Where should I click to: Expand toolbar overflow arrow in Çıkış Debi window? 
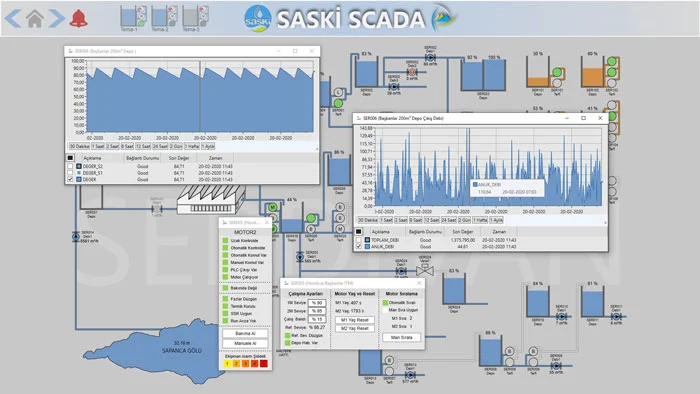click(605, 222)
